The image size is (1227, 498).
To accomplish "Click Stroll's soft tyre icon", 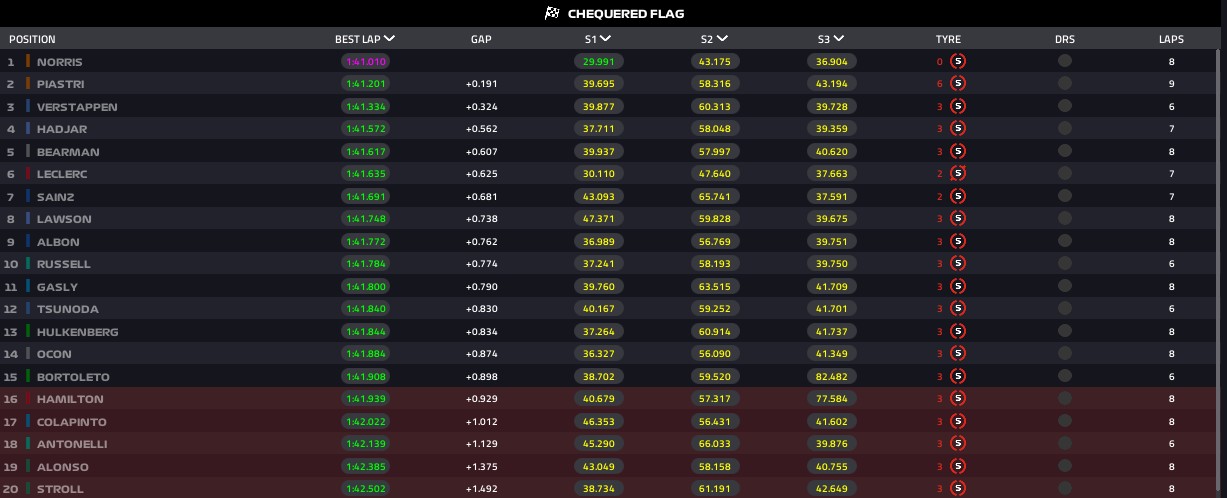I will click(x=957, y=489).
